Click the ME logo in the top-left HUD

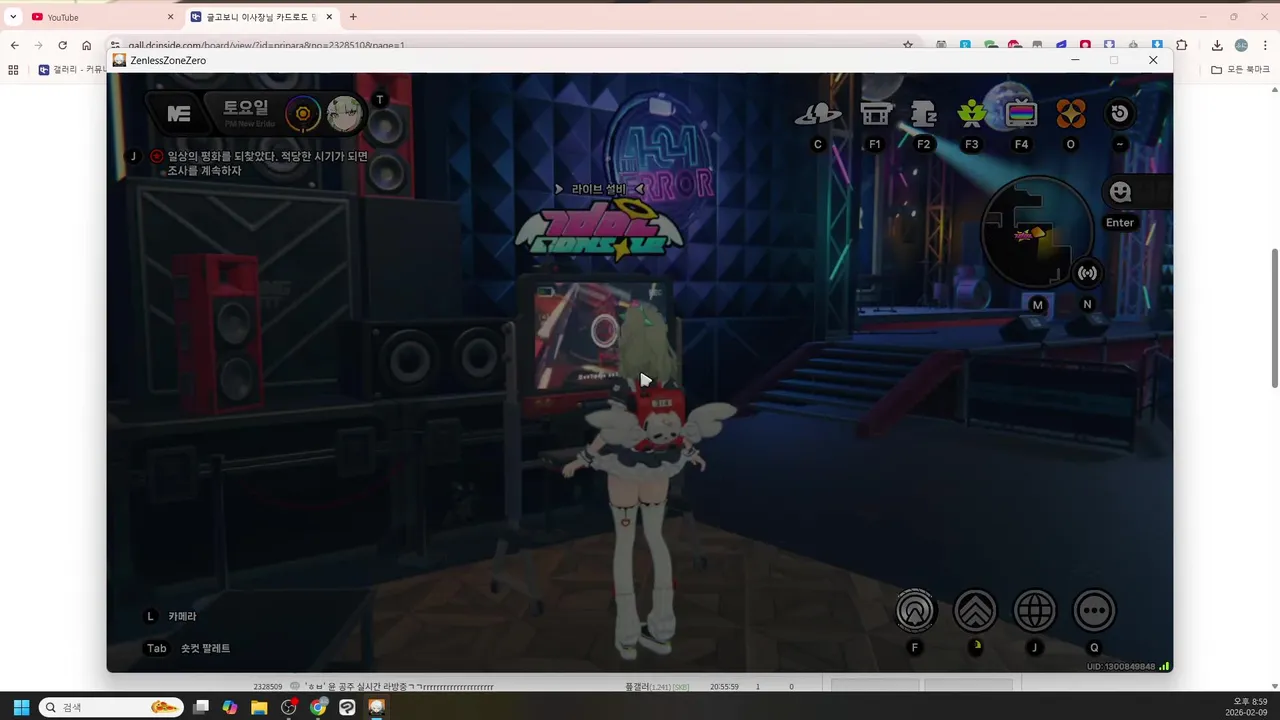click(x=179, y=114)
